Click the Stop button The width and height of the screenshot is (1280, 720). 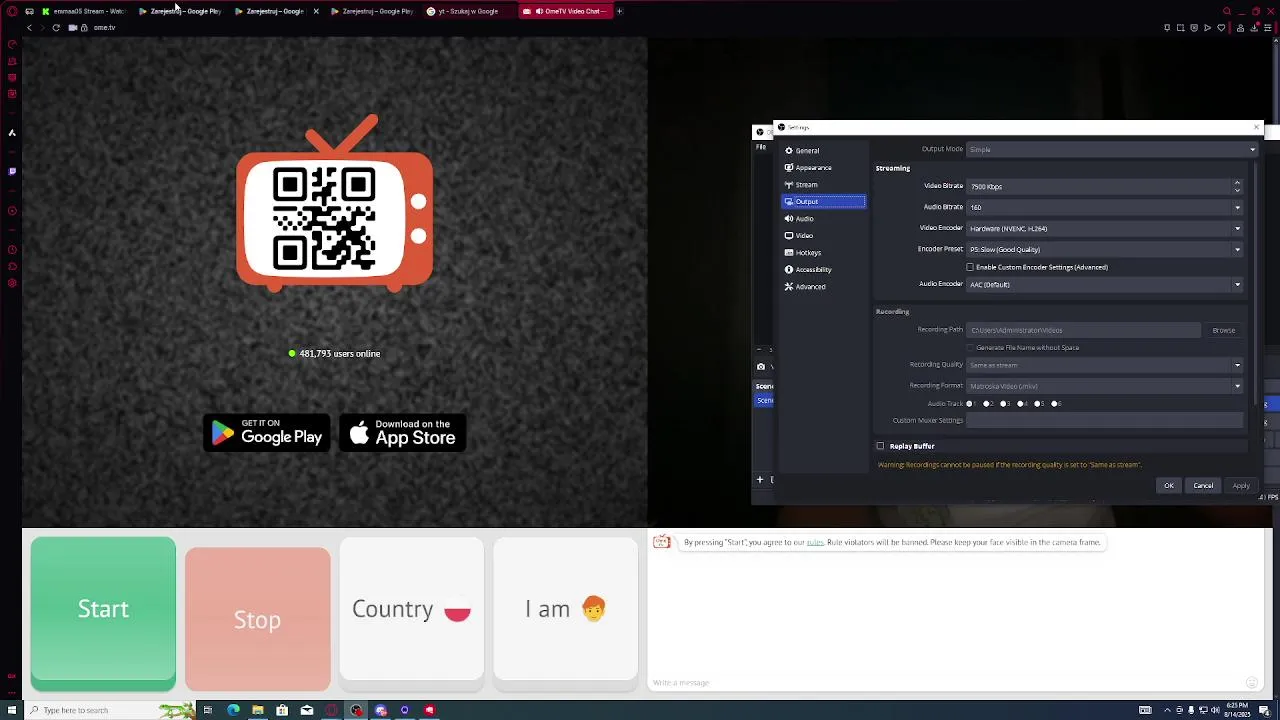tap(257, 619)
